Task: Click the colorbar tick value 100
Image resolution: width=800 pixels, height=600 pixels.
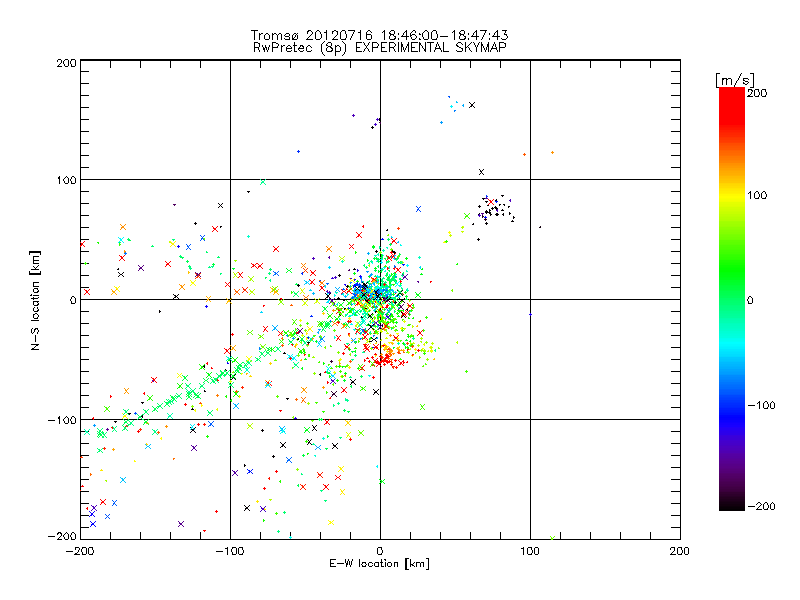Action: (757, 195)
